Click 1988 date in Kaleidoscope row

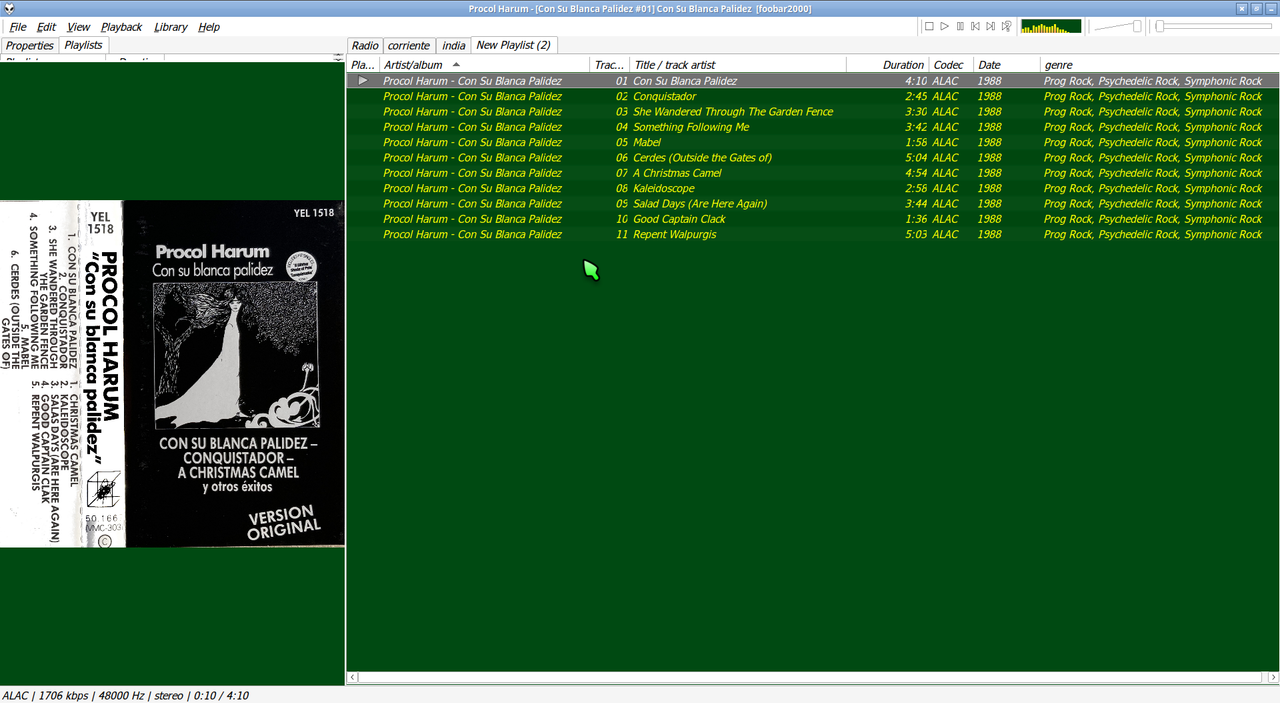[x=989, y=188]
